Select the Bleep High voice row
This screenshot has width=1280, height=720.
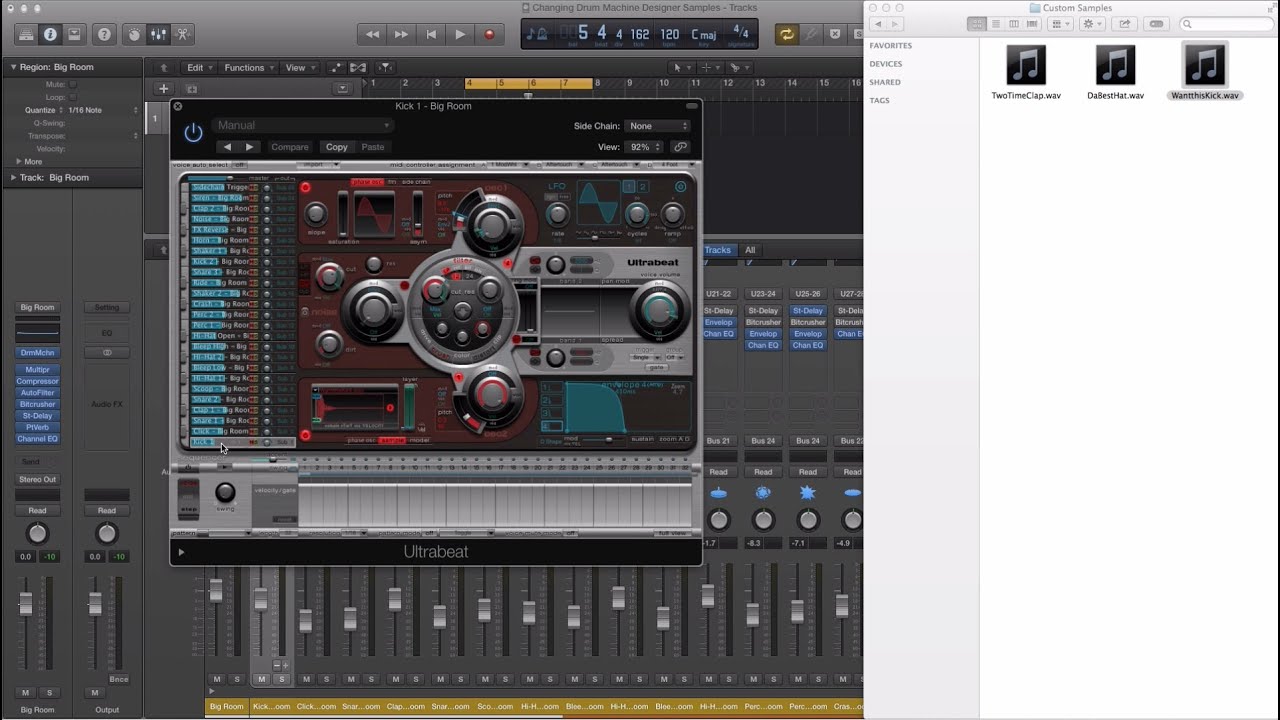[220, 346]
